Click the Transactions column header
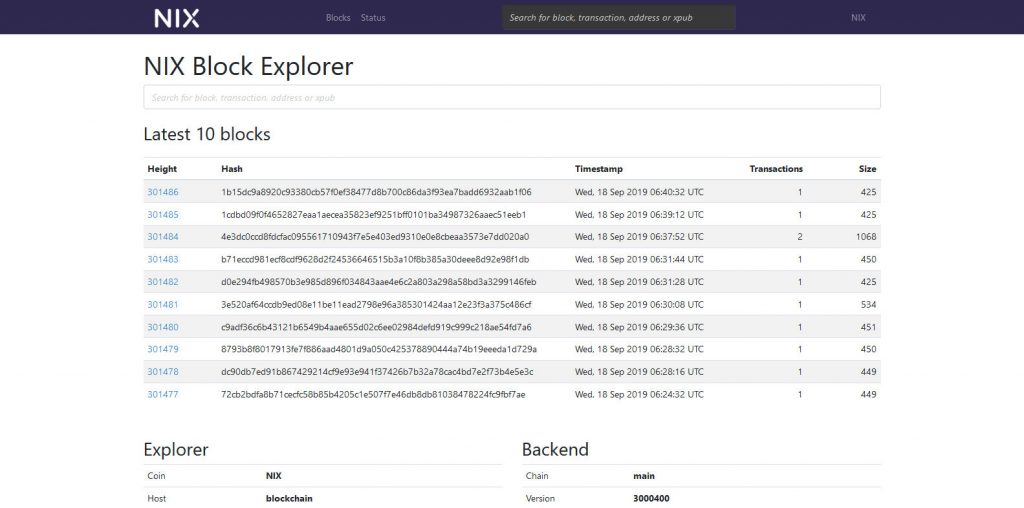The image size is (1024, 508). [x=776, y=169]
